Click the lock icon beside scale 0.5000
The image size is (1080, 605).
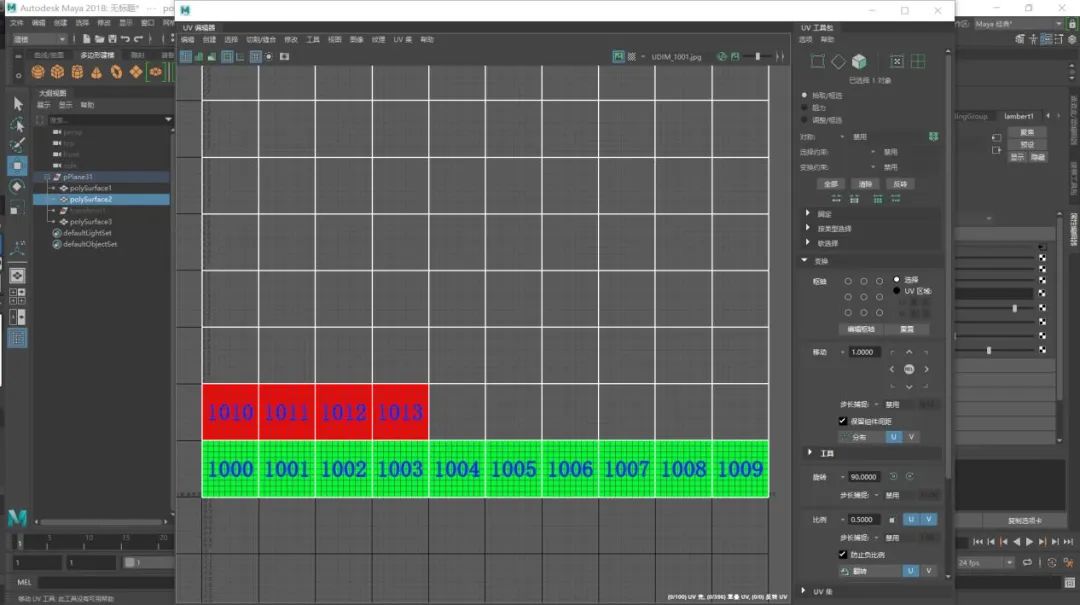(892, 520)
